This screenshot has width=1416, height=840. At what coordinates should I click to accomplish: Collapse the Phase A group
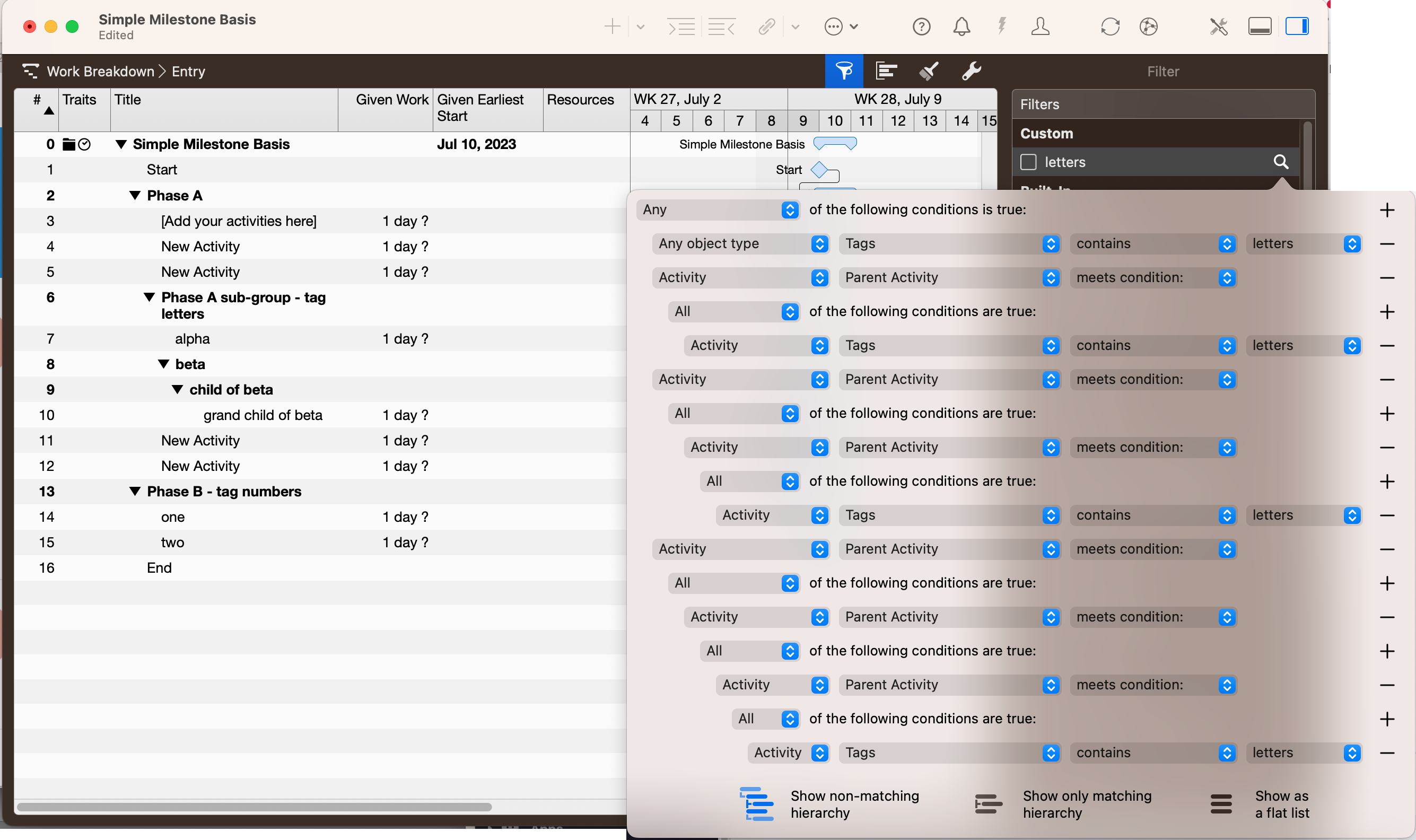point(135,195)
